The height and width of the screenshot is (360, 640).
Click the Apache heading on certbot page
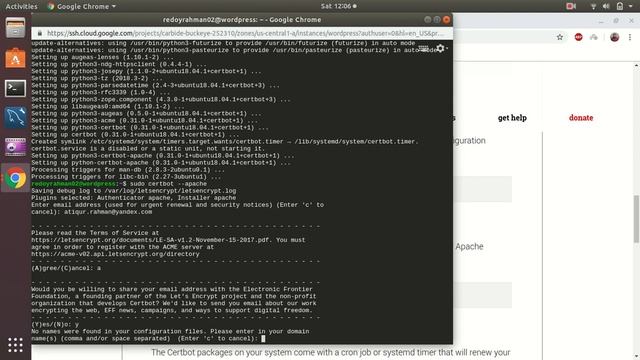(x=469, y=247)
